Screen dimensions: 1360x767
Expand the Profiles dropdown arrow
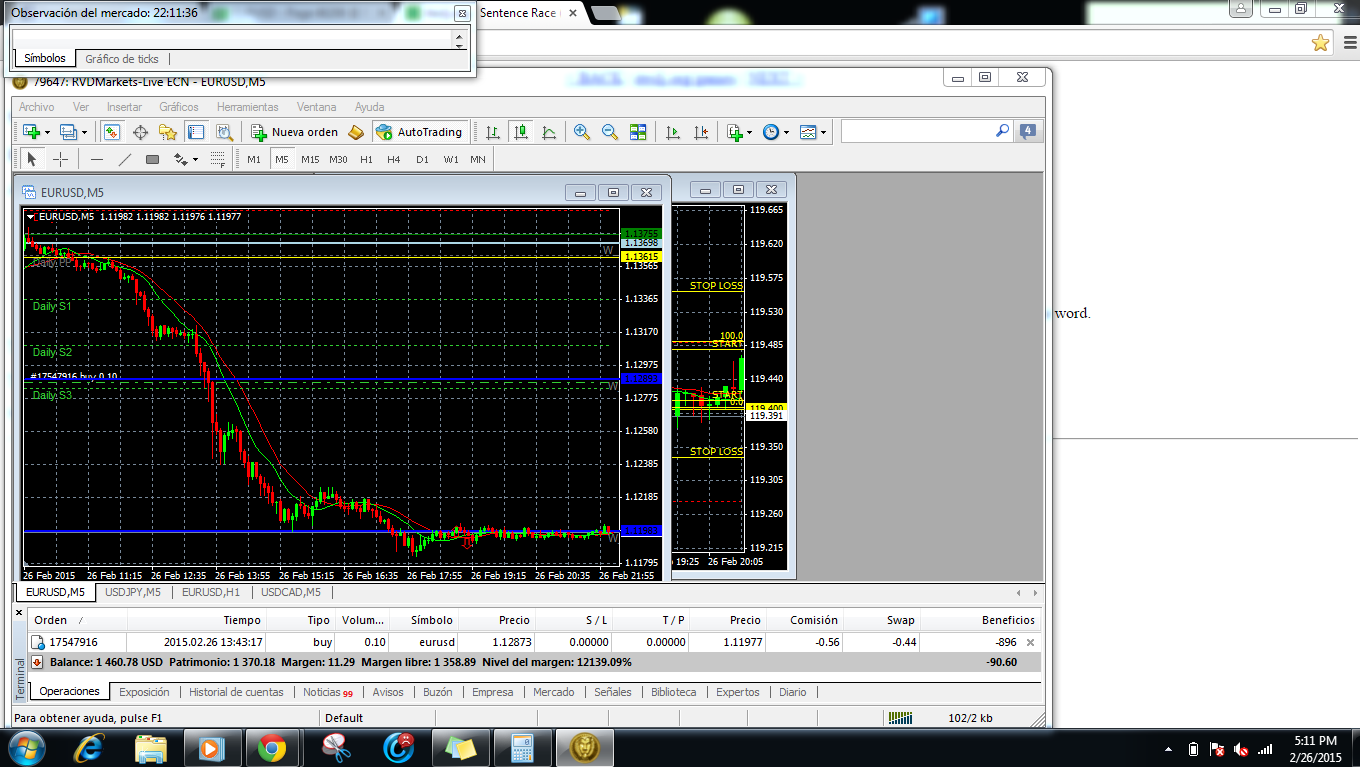(84, 132)
